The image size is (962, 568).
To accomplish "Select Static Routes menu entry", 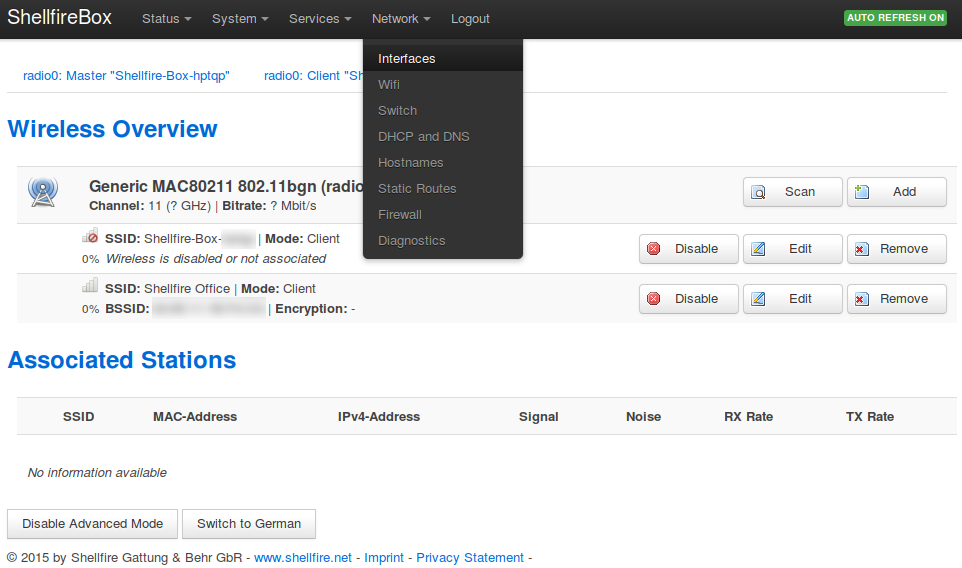I will pos(443,188).
